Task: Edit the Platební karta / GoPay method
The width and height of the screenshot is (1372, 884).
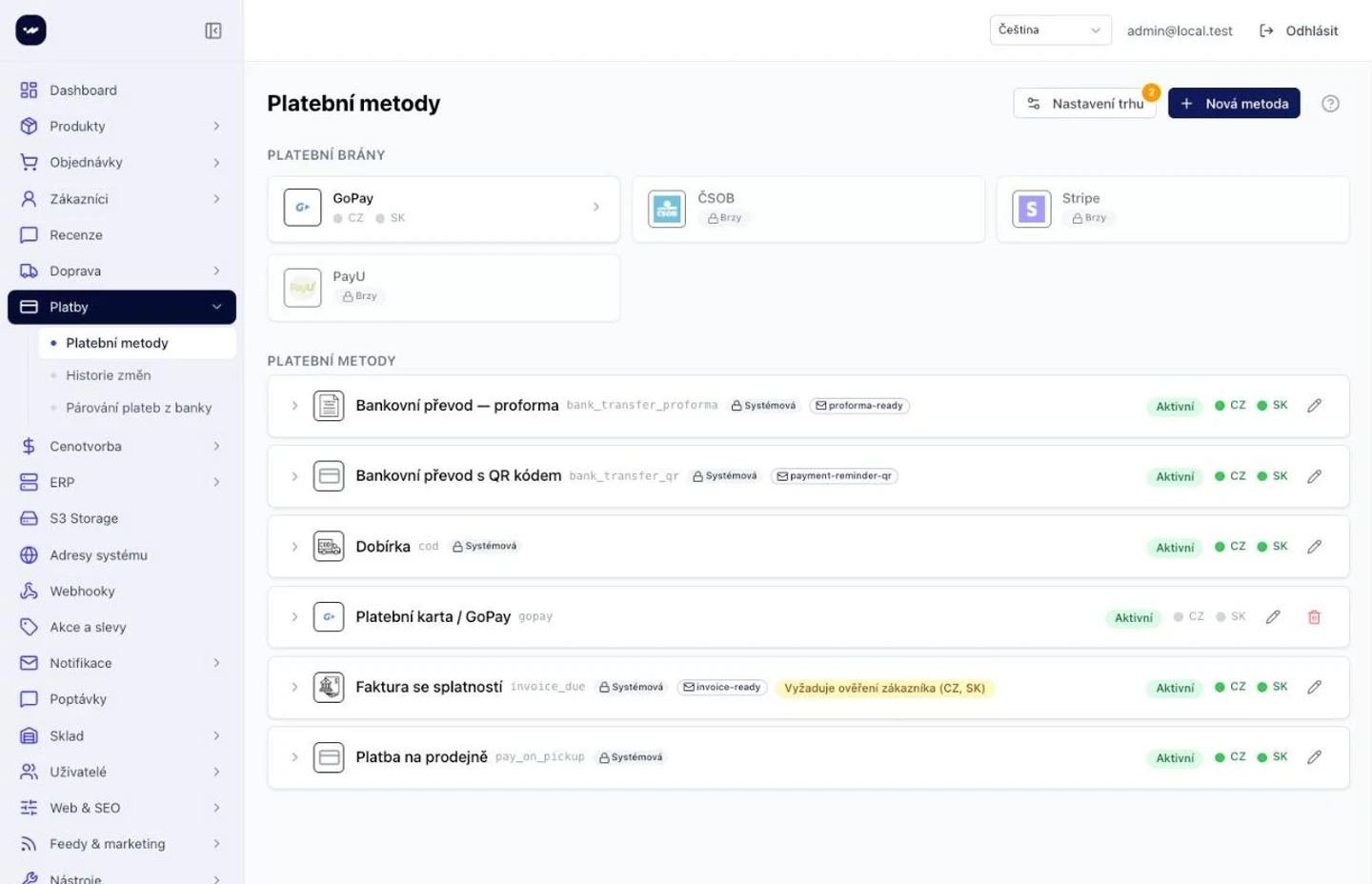Action: pyautogui.click(x=1273, y=617)
